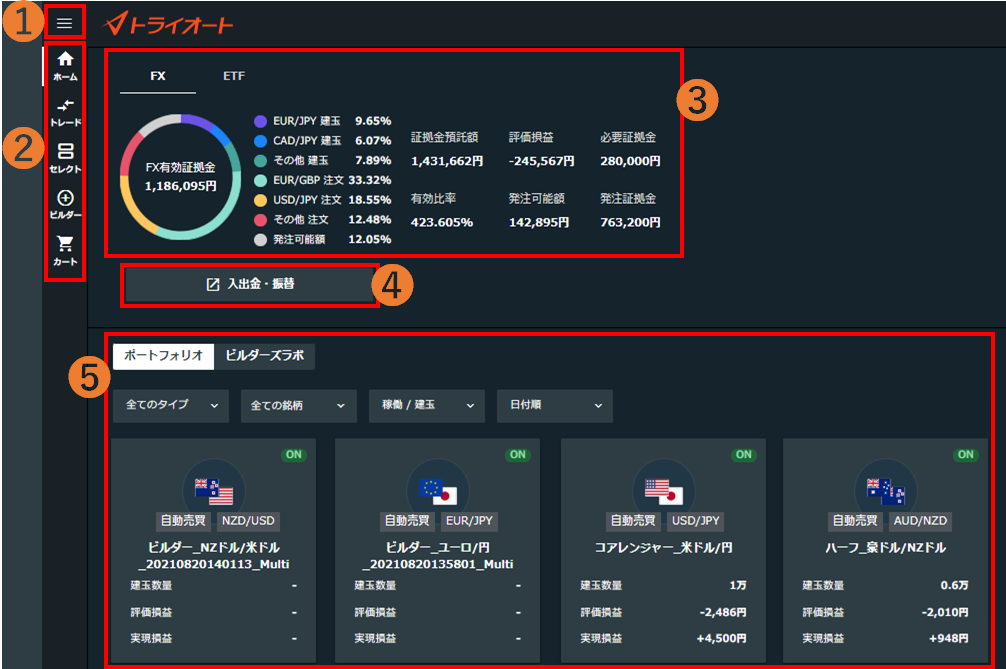This screenshot has width=1006, height=669.
Task: Click the 自動売買 tag on AUD/NZD card
Action: tap(855, 521)
